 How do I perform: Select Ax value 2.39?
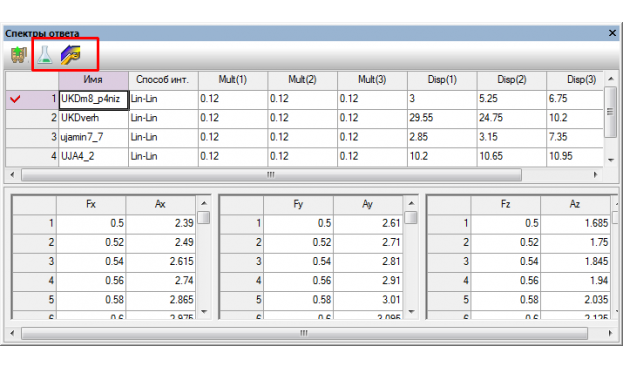161,223
